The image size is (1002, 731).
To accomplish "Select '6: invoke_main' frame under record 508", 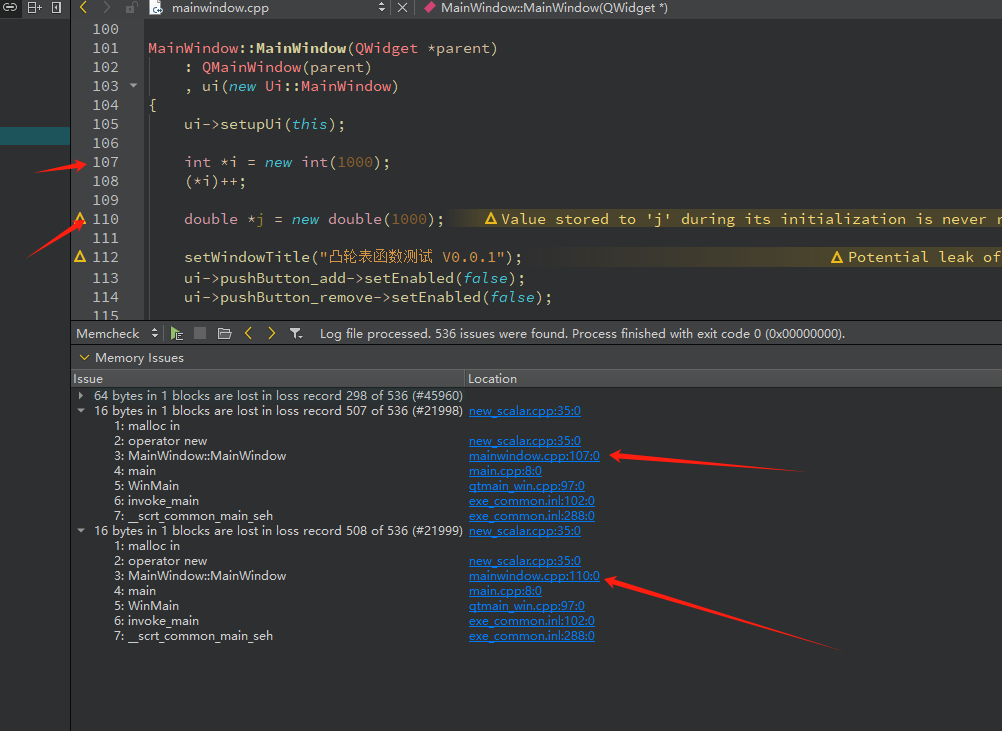I will 157,621.
